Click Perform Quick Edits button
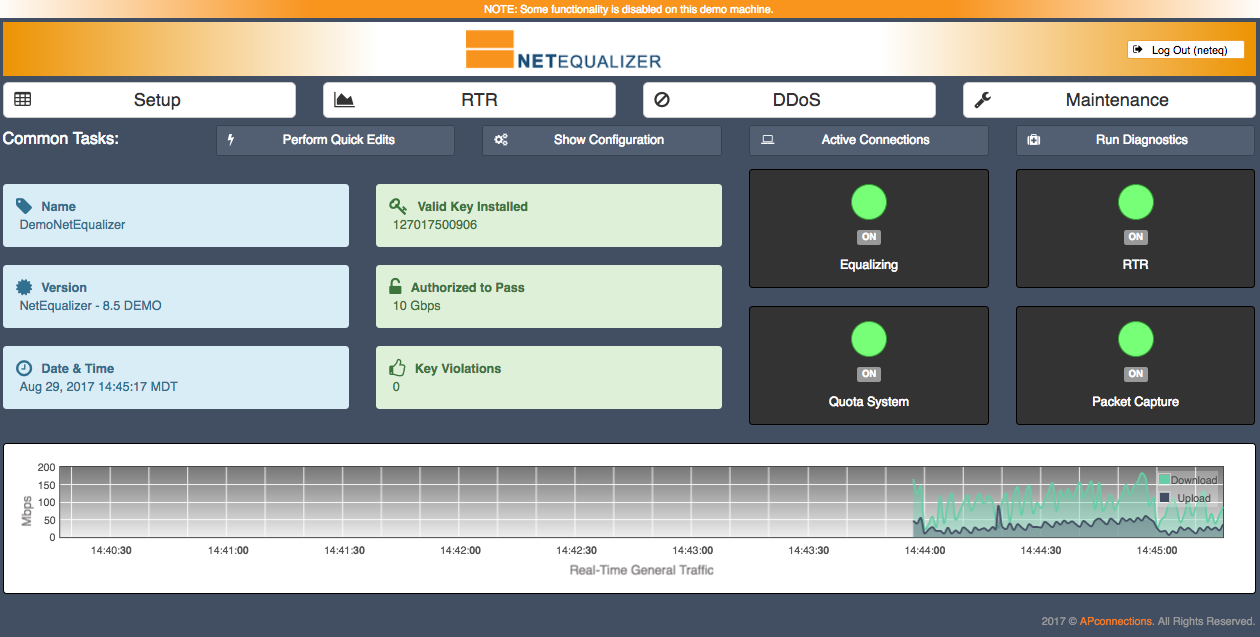Screen dimensions: 1260x637 335,140
